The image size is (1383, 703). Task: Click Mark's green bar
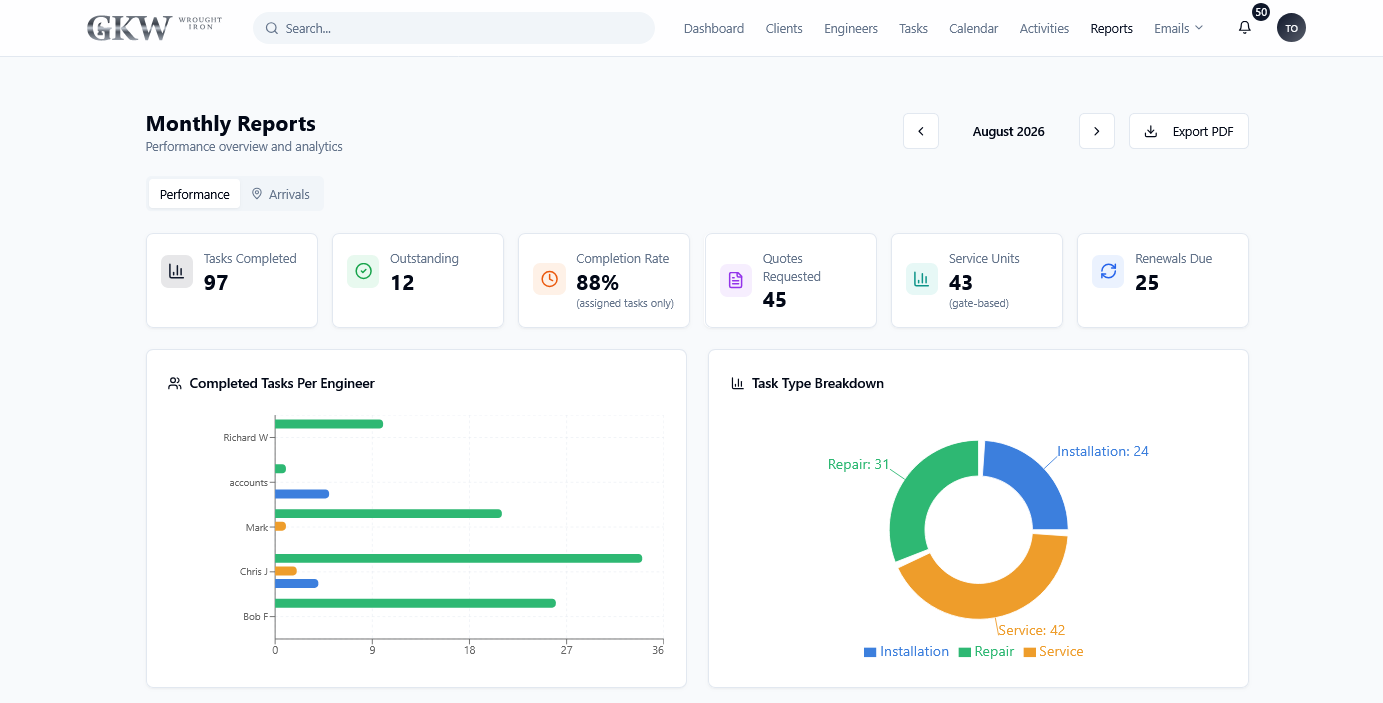pos(388,513)
